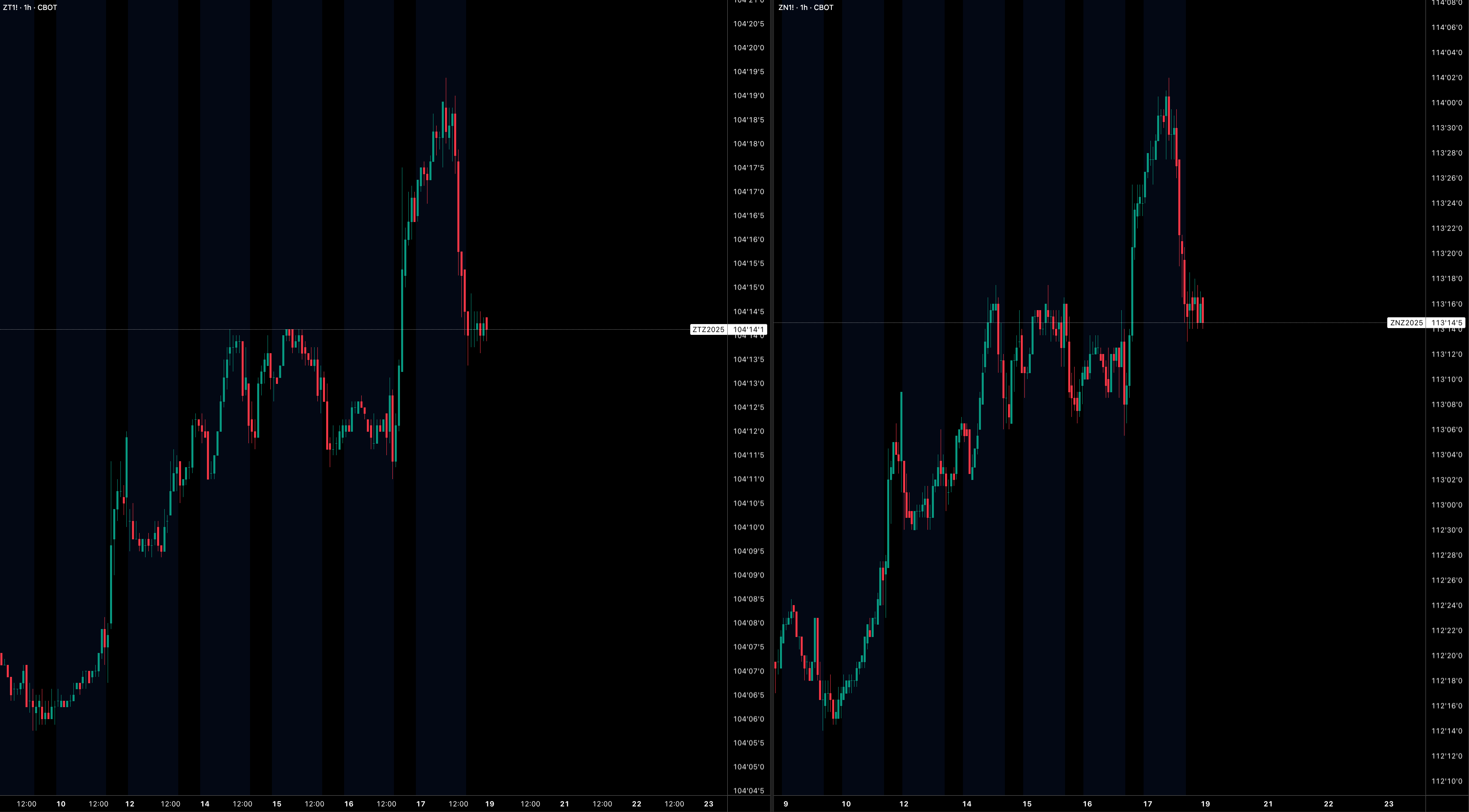Image resolution: width=1469 pixels, height=812 pixels.
Task: Click the 104'06'0 level on left price scale
Action: pyautogui.click(x=748, y=718)
